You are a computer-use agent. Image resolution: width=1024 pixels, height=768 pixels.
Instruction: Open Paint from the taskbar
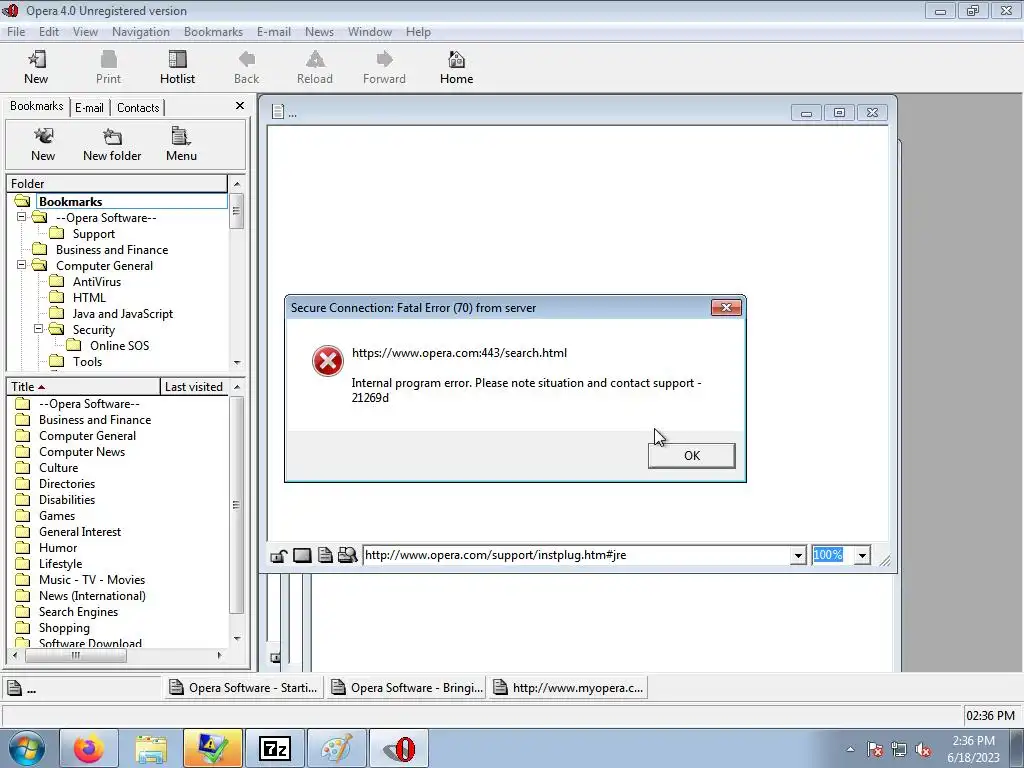(x=337, y=748)
